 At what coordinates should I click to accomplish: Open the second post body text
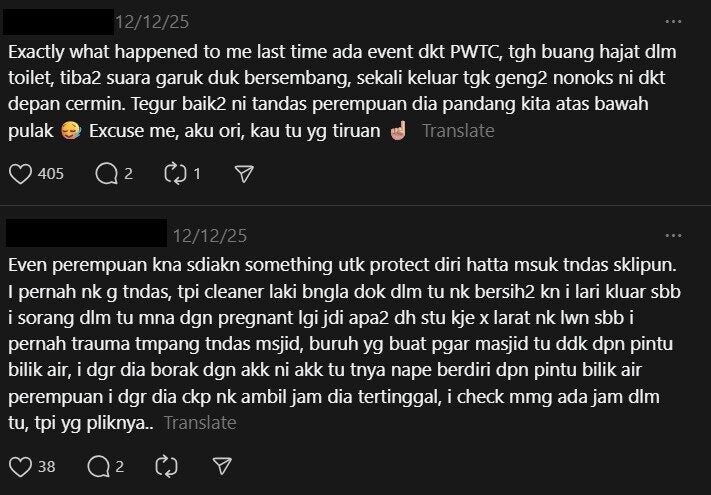tap(345, 344)
